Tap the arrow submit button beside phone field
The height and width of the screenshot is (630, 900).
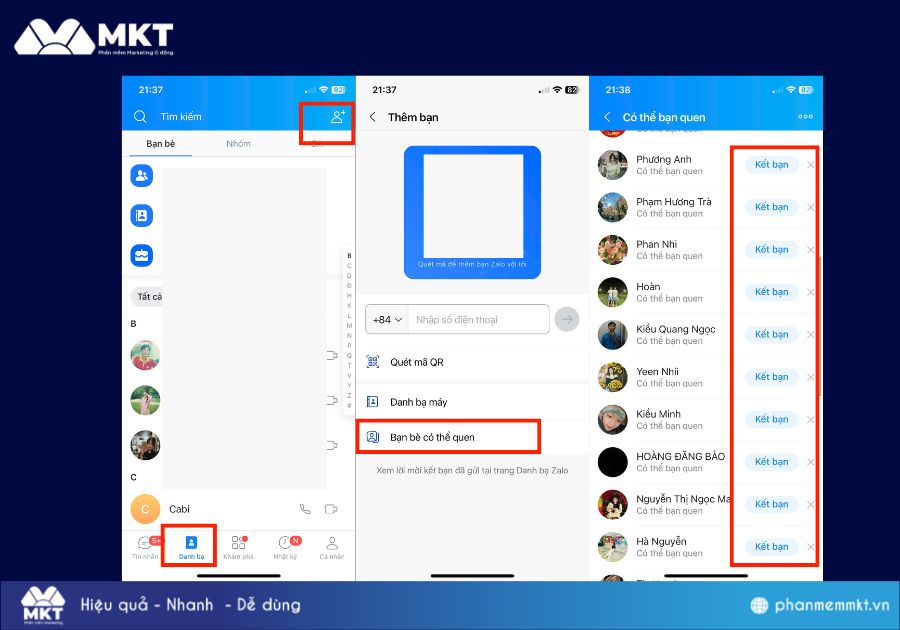(x=567, y=319)
